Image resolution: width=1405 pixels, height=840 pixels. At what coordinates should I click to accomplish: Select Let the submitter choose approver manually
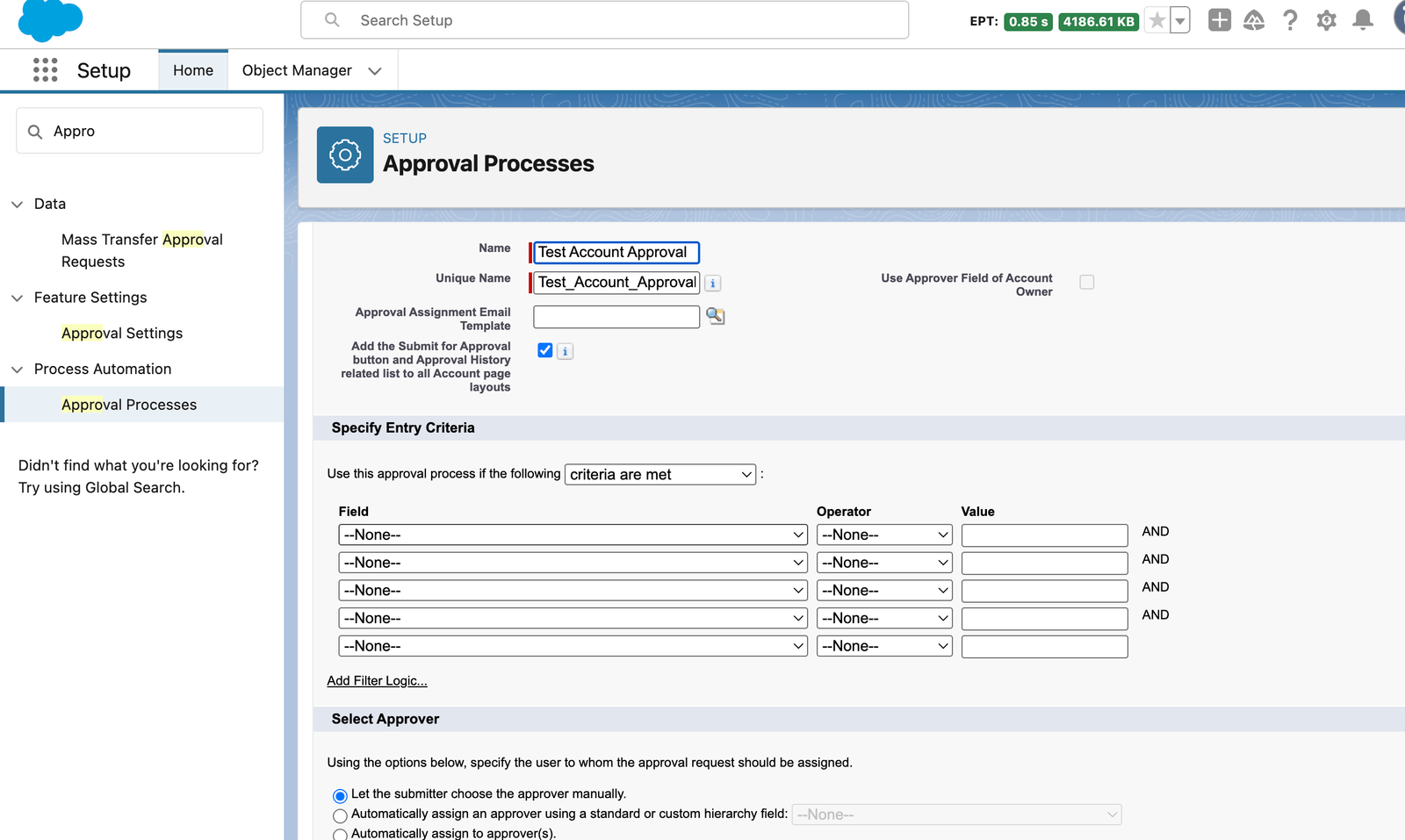click(340, 796)
